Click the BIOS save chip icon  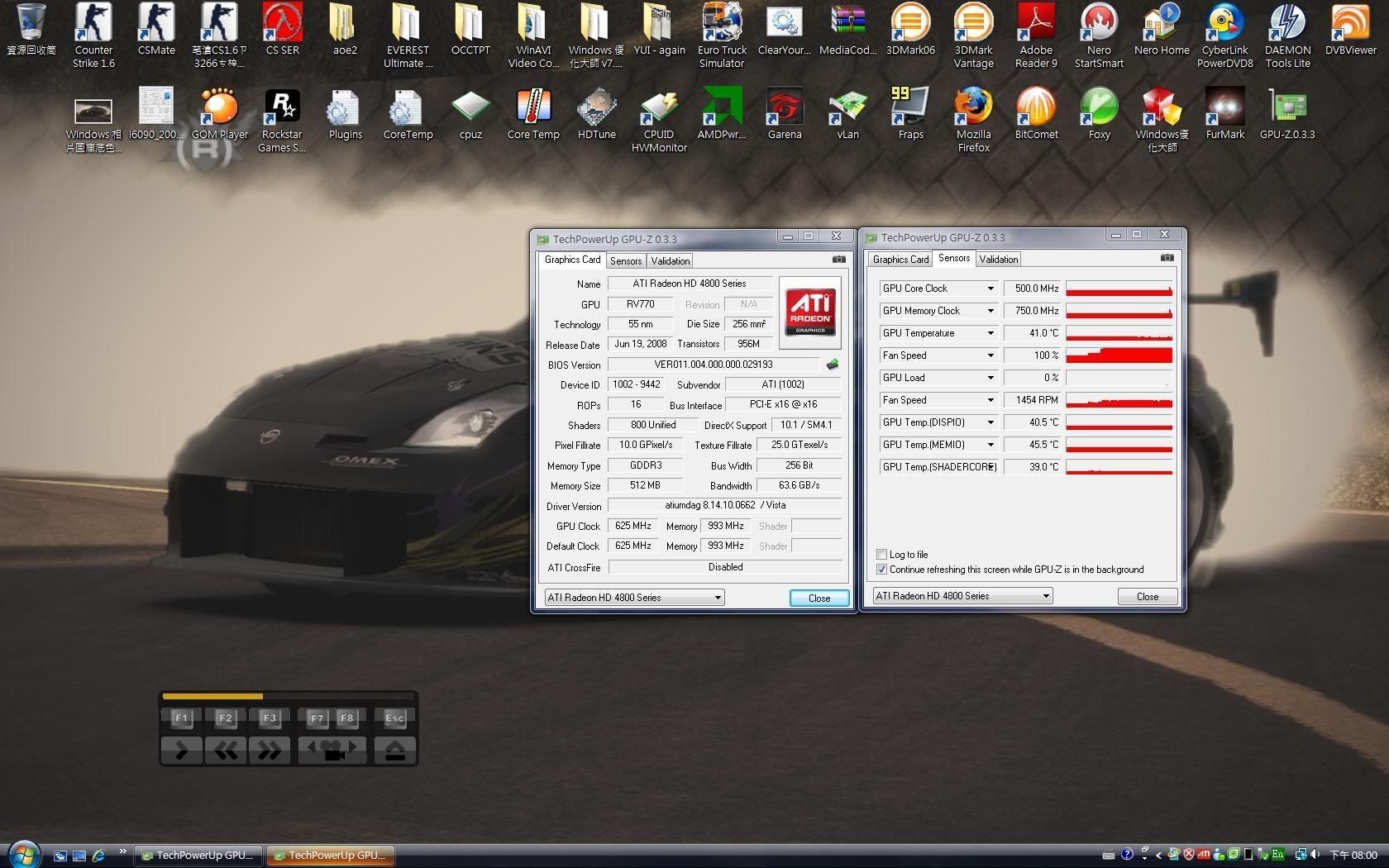point(833,365)
